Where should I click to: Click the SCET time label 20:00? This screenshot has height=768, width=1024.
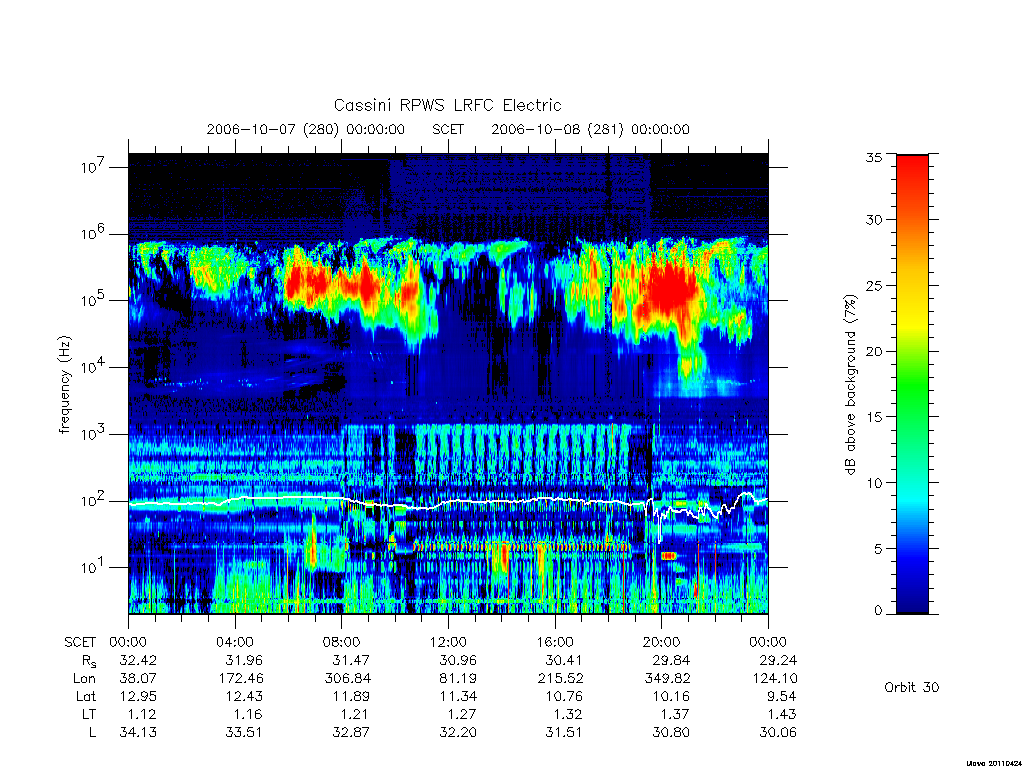pyautogui.click(x=662, y=642)
